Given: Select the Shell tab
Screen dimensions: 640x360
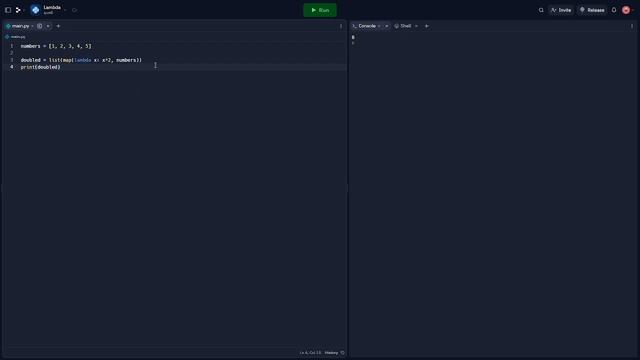Looking at the screenshot, I should [x=403, y=26].
